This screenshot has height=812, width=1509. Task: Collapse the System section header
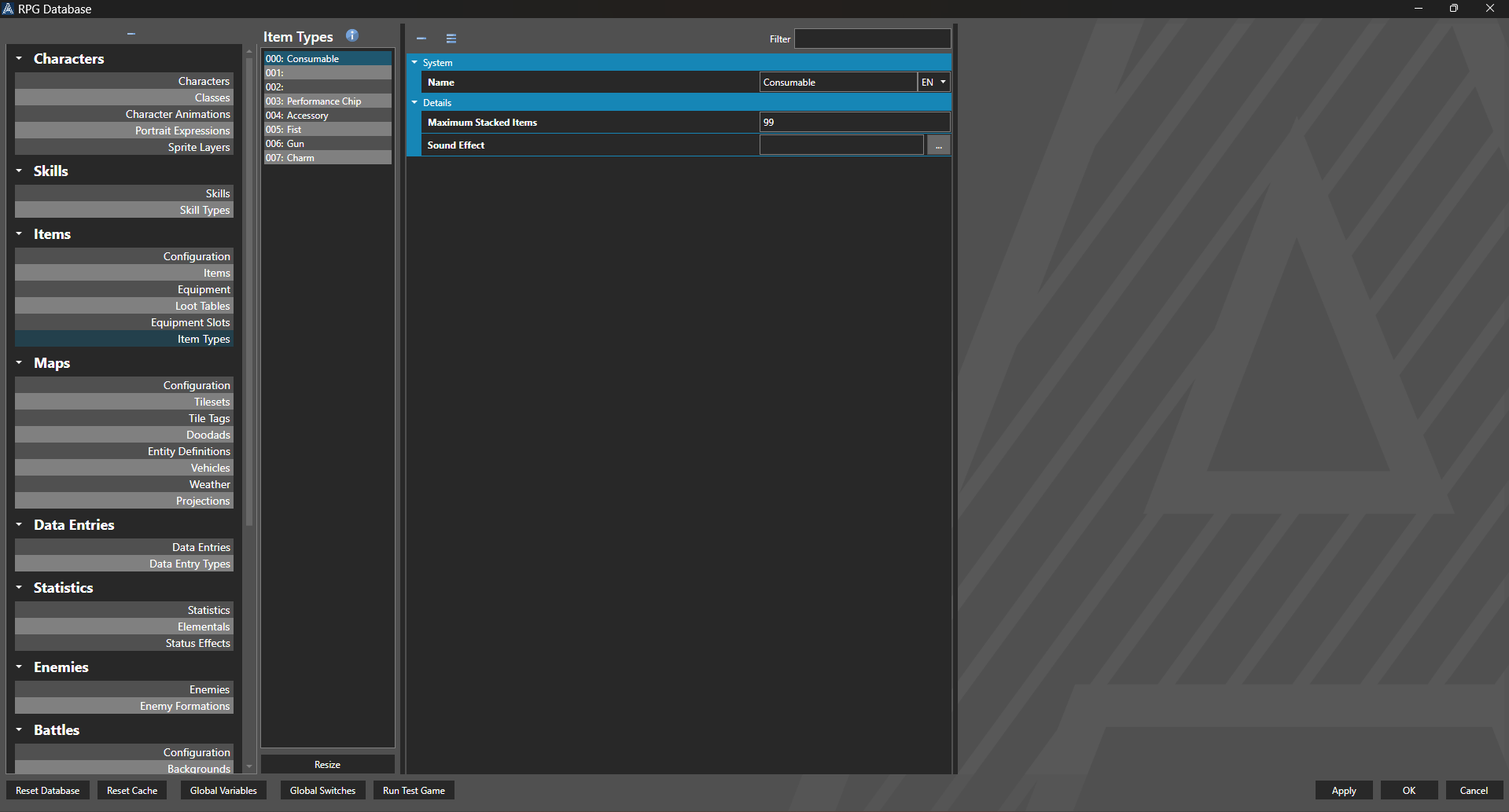415,62
